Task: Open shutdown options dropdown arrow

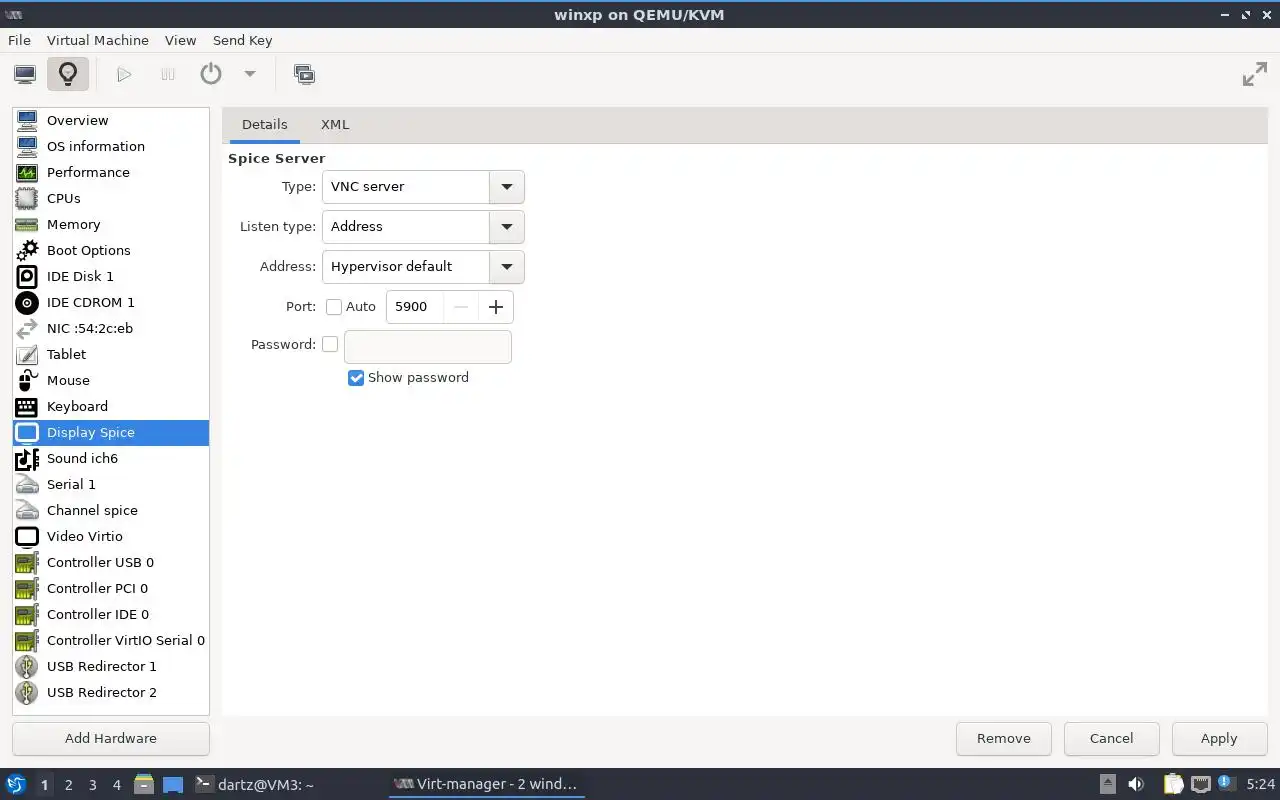Action: tap(250, 74)
